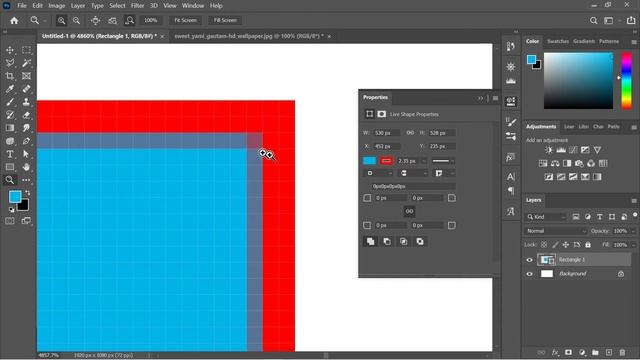Image resolution: width=640 pixels, height=360 pixels.
Task: Select the Gradient tool
Action: (10, 128)
